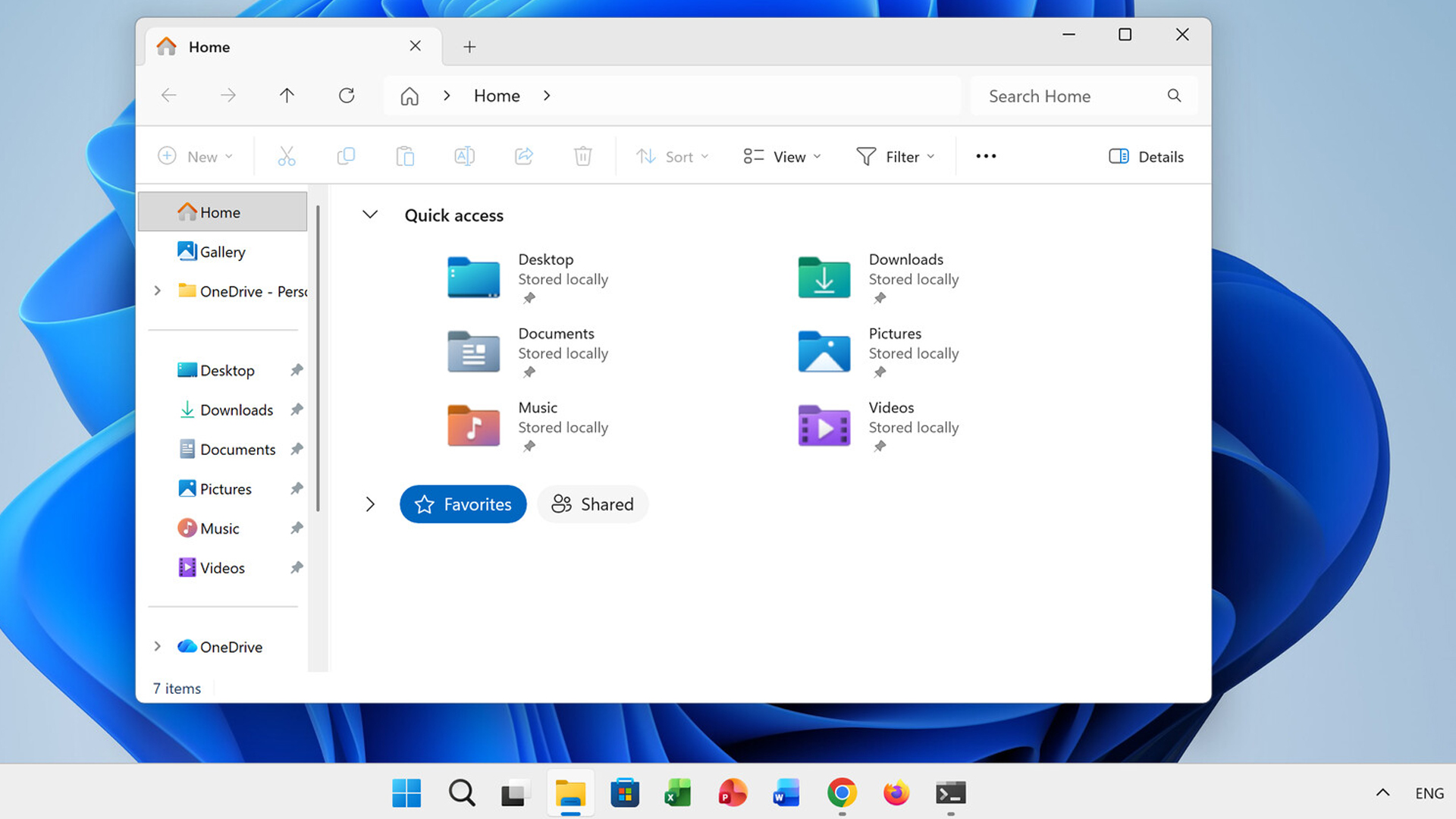The image size is (1456, 819).
Task: Click the Share icon in toolbar
Action: (x=524, y=156)
